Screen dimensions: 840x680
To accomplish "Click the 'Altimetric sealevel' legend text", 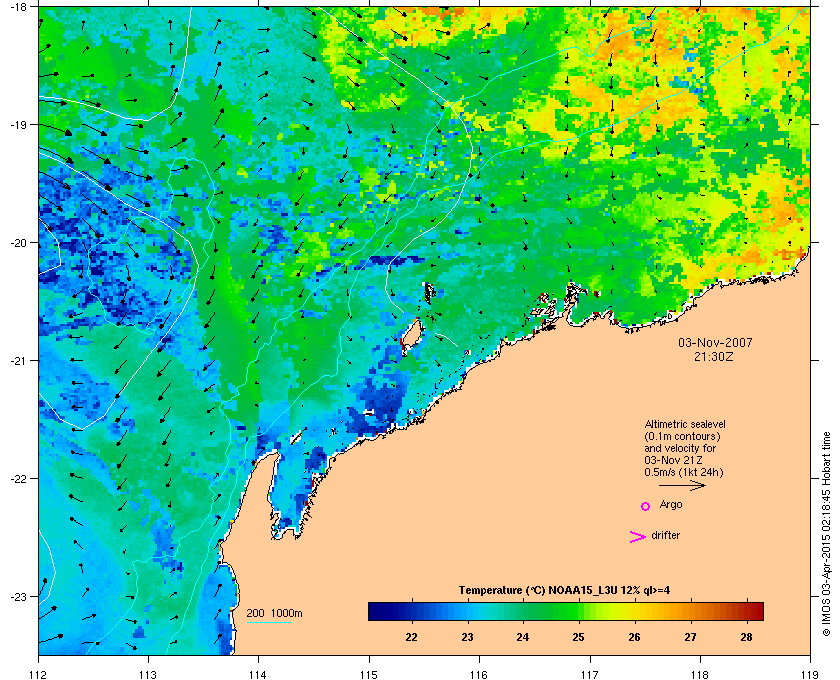I will point(685,424).
